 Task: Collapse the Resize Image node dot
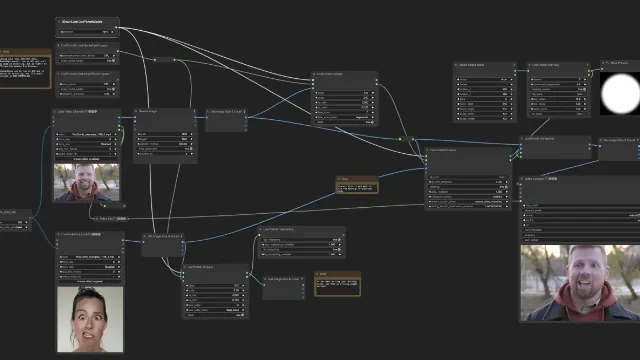[x=136, y=111]
